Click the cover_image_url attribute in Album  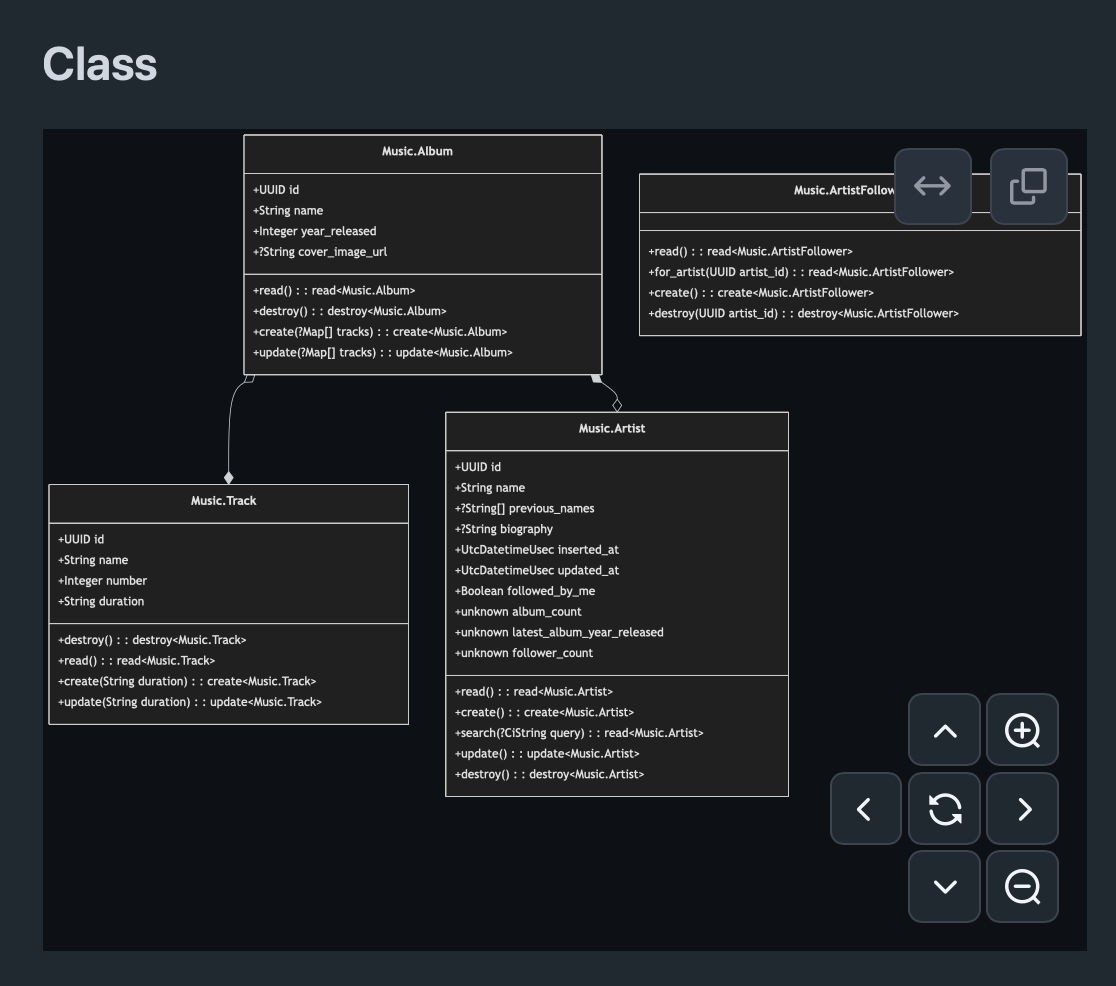[x=320, y=252]
